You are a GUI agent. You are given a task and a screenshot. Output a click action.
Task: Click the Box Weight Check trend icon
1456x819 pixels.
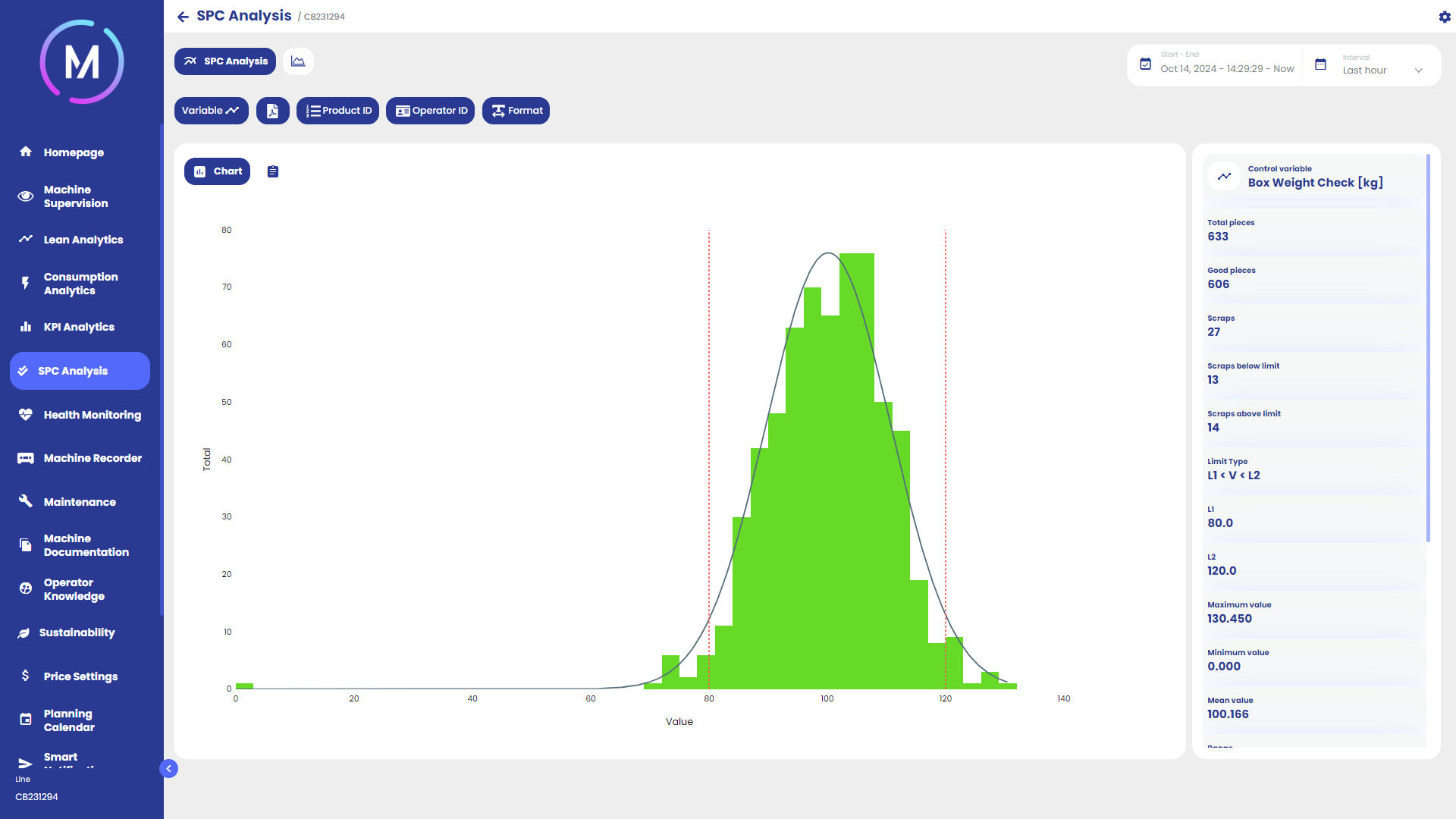[x=1224, y=176]
